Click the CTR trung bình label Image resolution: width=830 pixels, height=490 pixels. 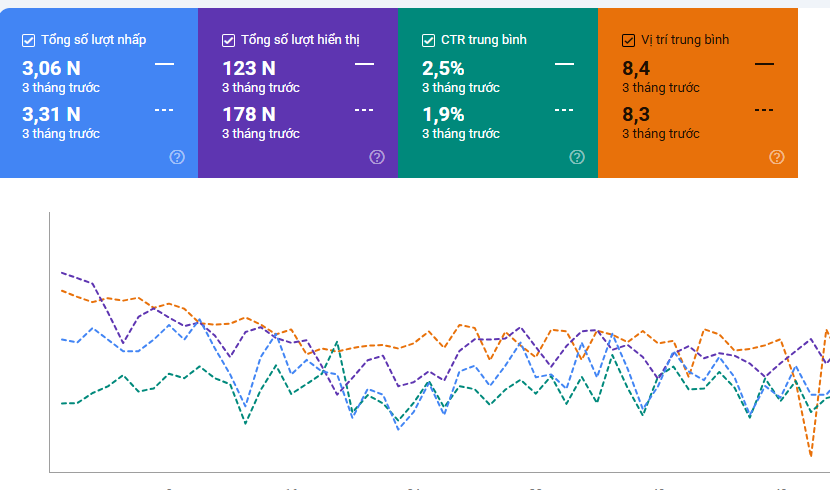pyautogui.click(x=484, y=40)
